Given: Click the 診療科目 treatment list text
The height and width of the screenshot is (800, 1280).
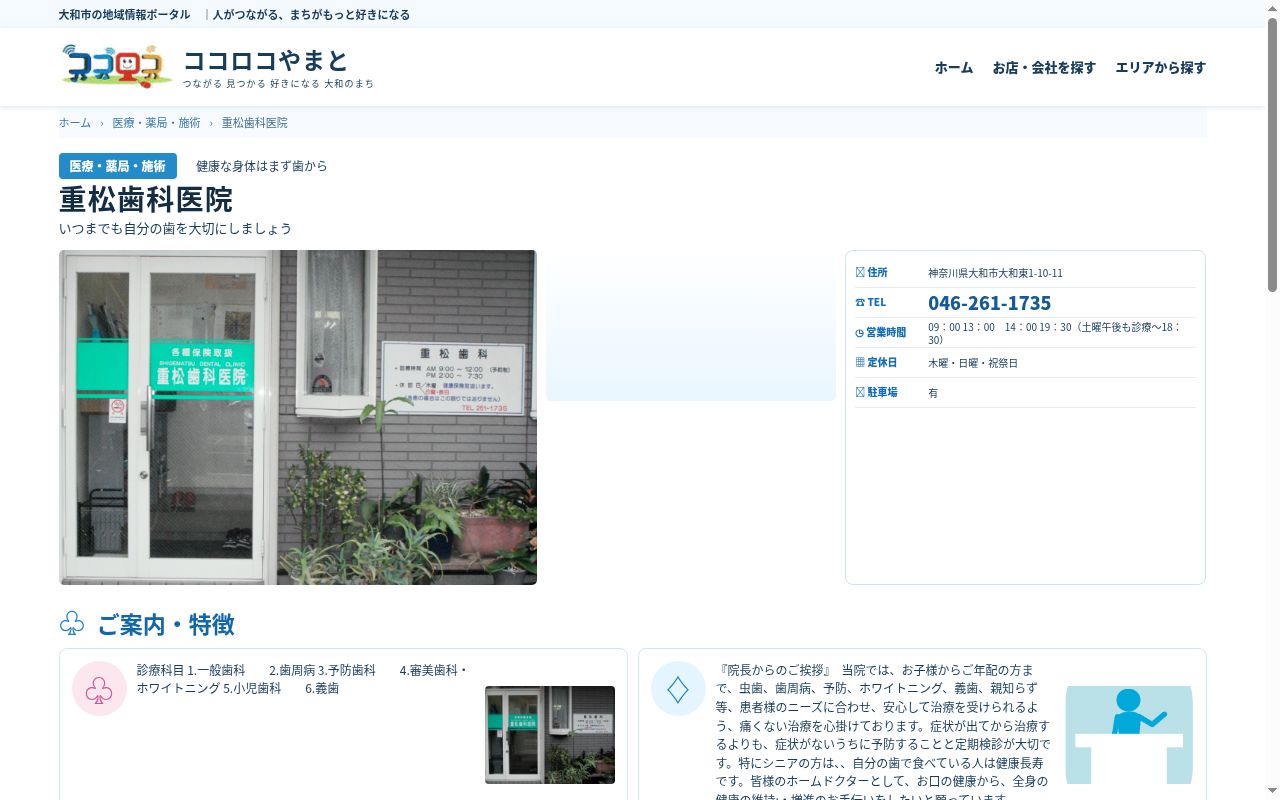Looking at the screenshot, I should click(303, 679).
